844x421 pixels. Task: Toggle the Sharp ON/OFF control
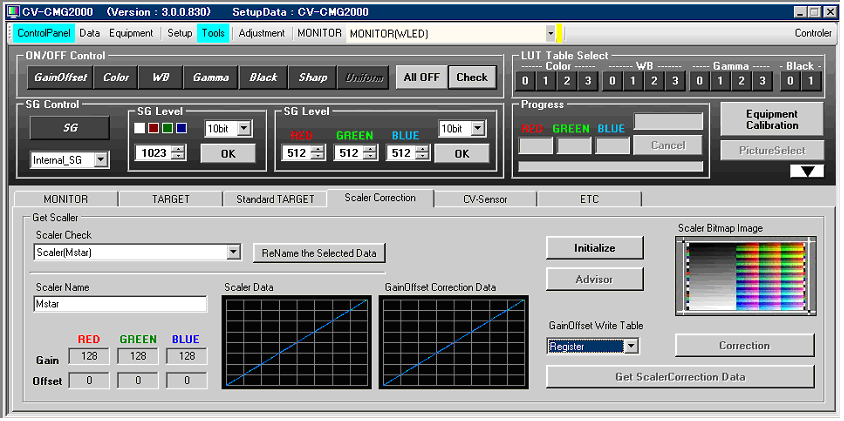click(x=312, y=78)
